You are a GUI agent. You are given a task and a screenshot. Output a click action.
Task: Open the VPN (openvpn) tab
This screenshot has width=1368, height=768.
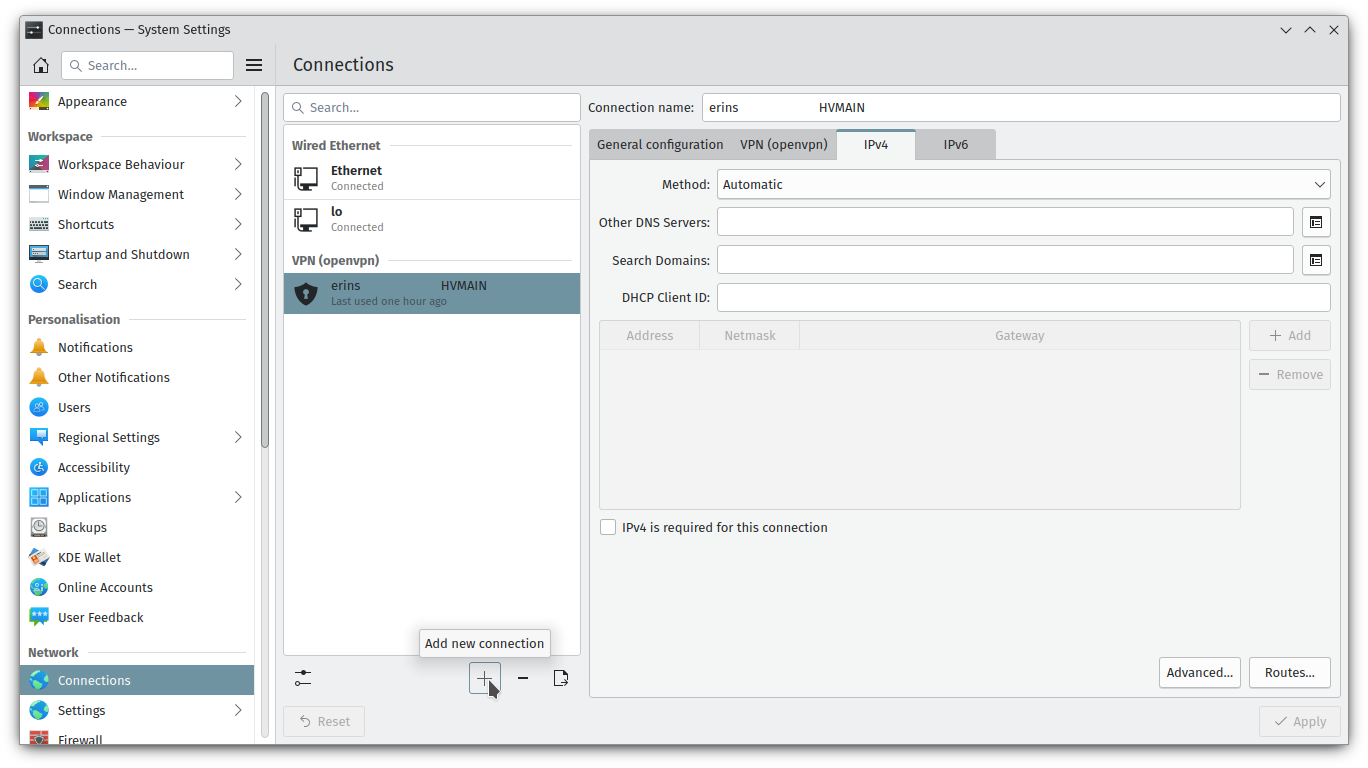tap(784, 144)
